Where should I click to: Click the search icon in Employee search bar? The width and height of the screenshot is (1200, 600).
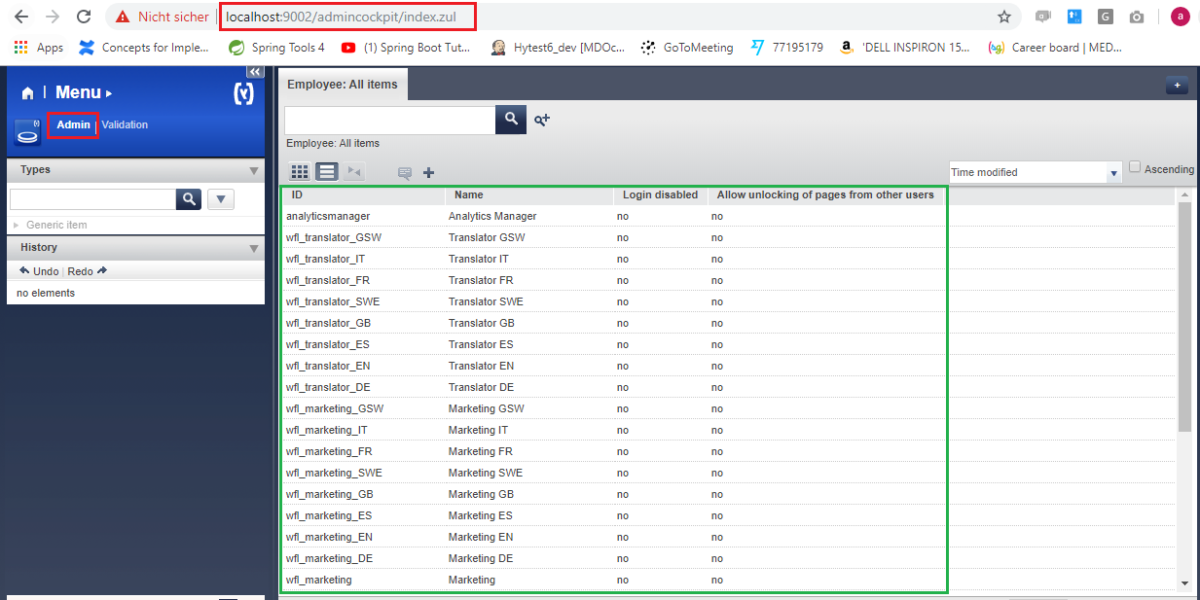pos(511,120)
